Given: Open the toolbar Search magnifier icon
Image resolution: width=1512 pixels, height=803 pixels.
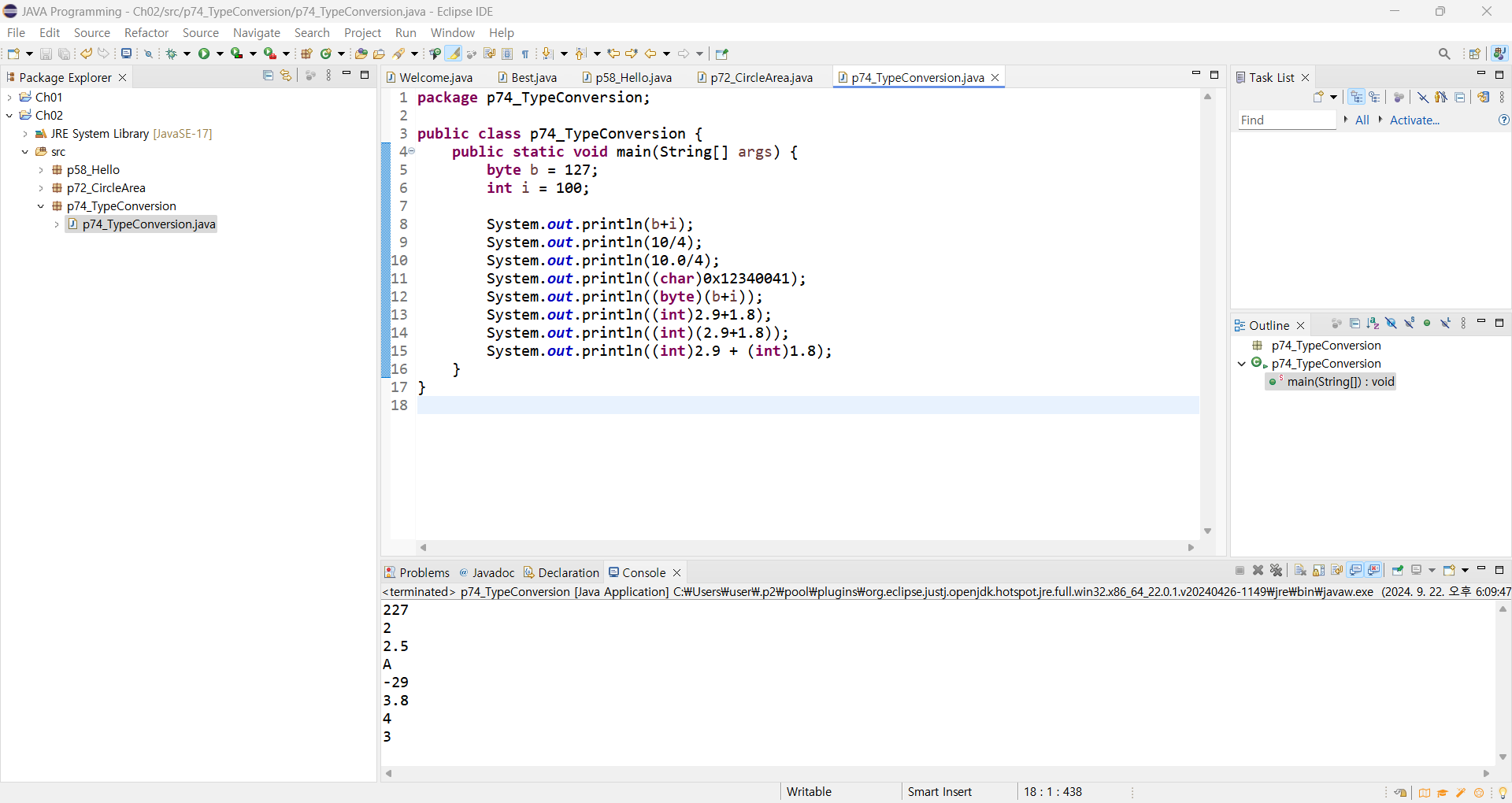Looking at the screenshot, I should pyautogui.click(x=1444, y=54).
